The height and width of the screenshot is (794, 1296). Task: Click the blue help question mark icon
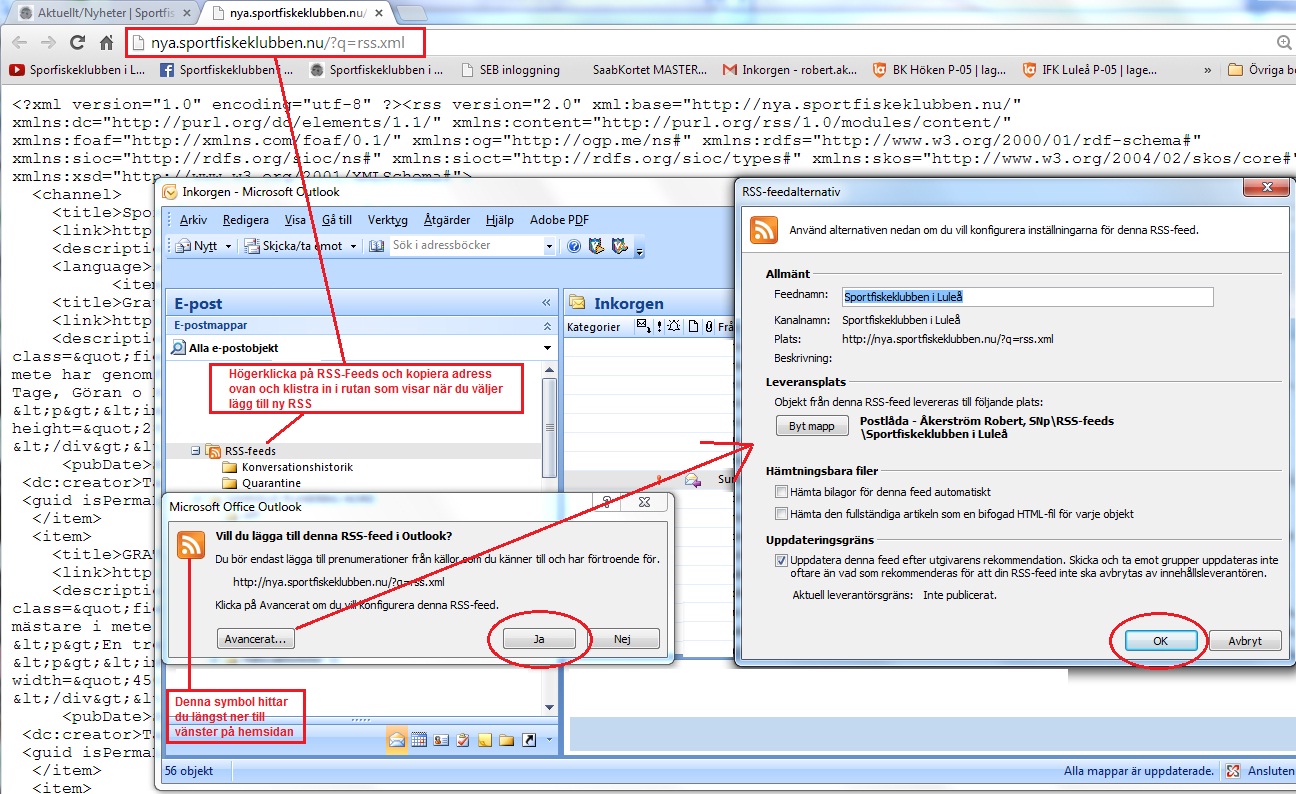(574, 246)
